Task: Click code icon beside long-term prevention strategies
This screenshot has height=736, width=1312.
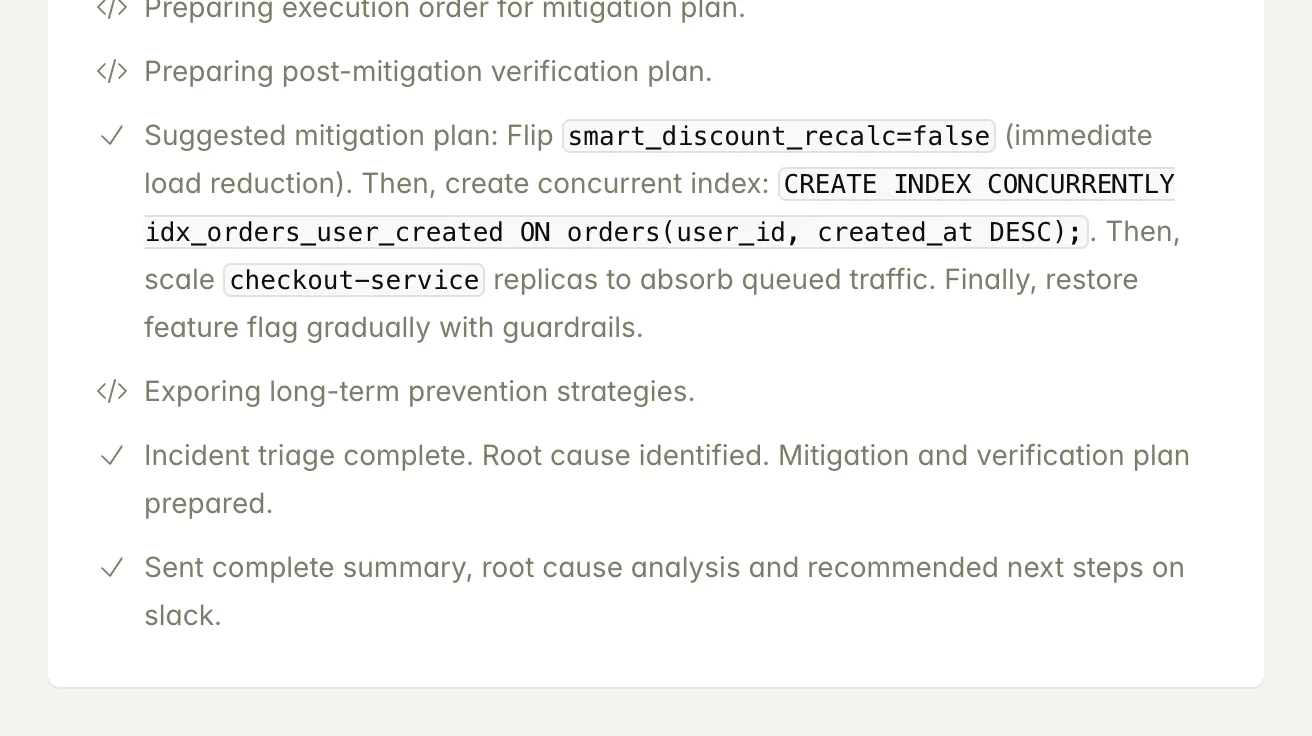Action: point(111,391)
